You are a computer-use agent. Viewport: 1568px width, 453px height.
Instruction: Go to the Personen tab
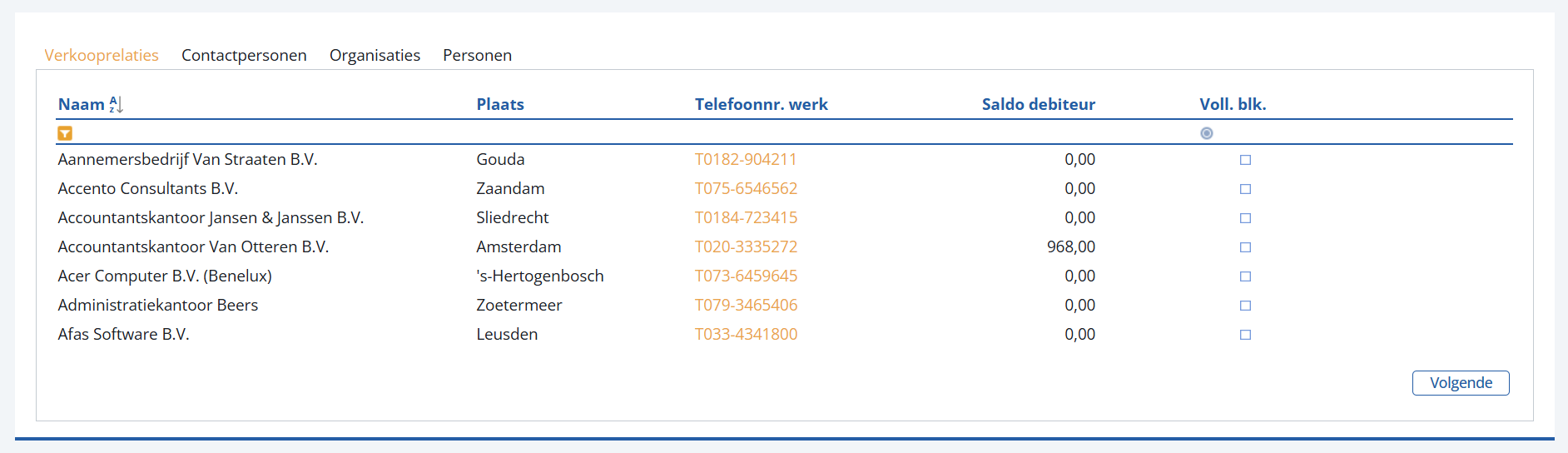point(477,55)
